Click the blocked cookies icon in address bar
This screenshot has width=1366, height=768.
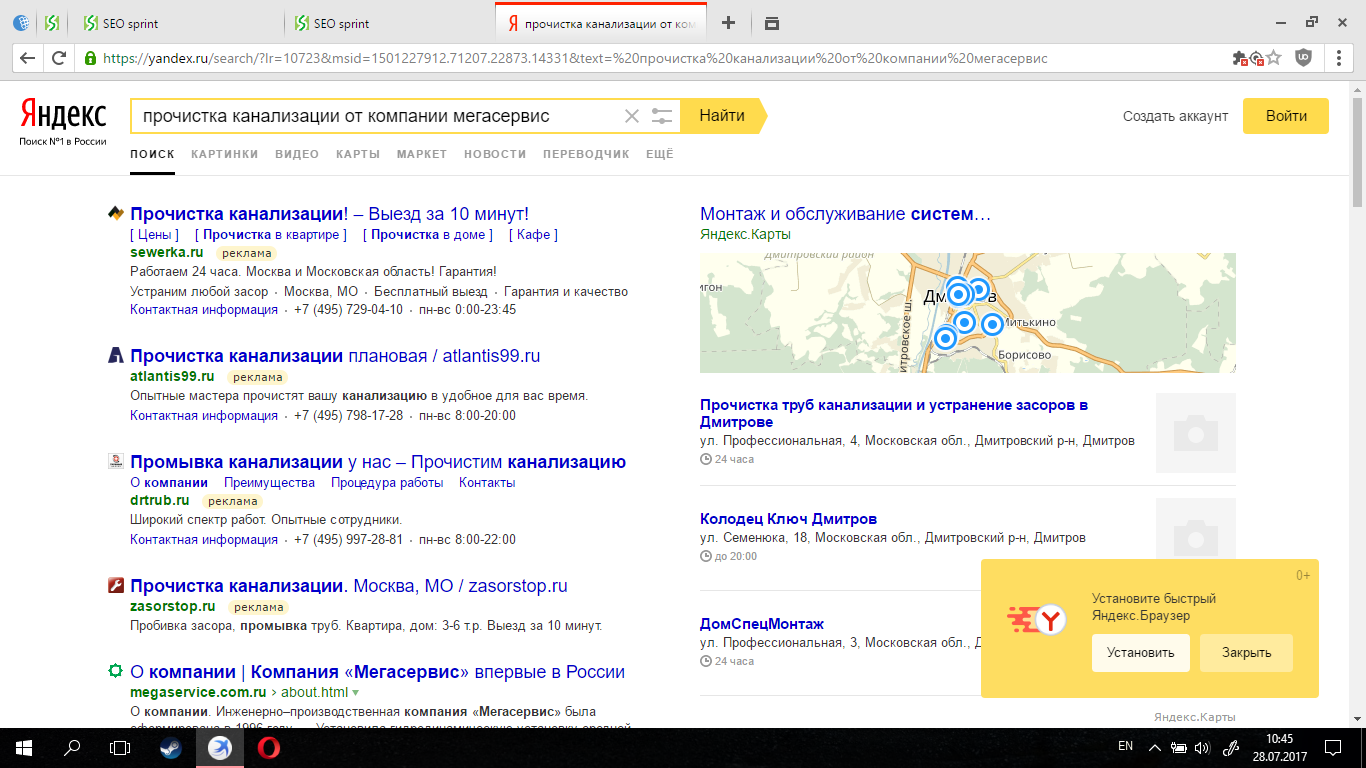click(1257, 58)
